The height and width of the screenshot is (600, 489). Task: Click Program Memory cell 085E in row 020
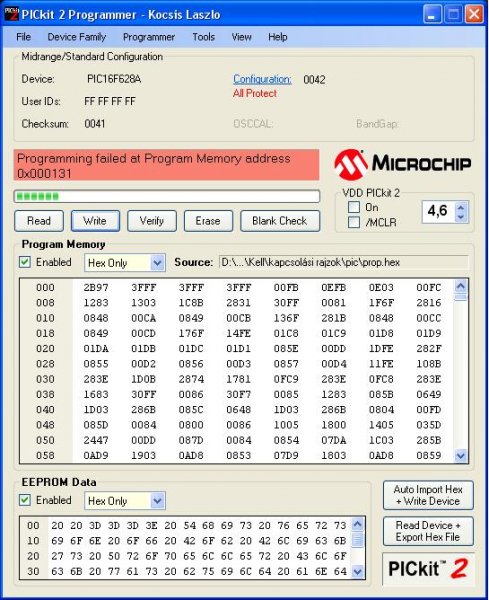pos(286,349)
